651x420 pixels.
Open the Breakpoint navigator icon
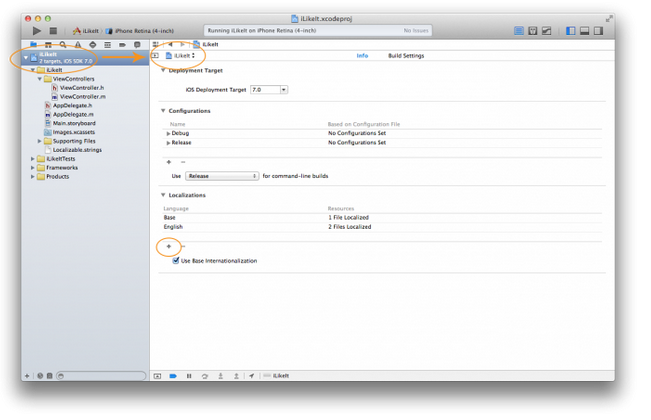(122, 44)
